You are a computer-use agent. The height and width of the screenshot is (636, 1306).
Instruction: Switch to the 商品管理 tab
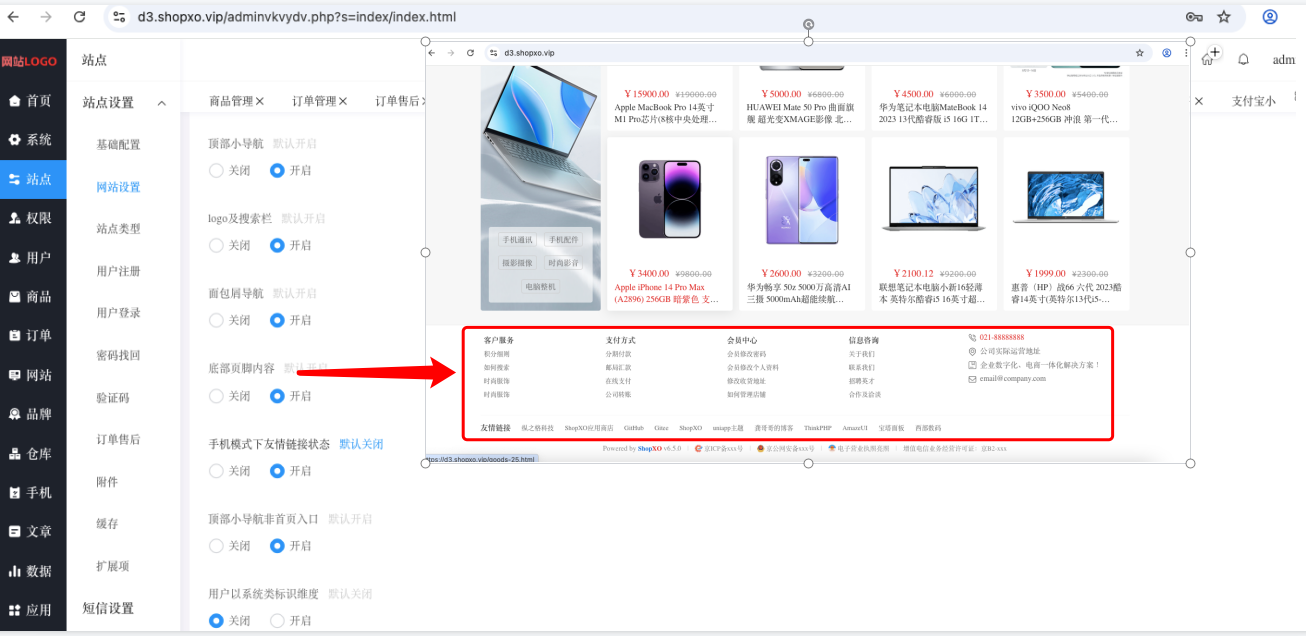pos(230,101)
